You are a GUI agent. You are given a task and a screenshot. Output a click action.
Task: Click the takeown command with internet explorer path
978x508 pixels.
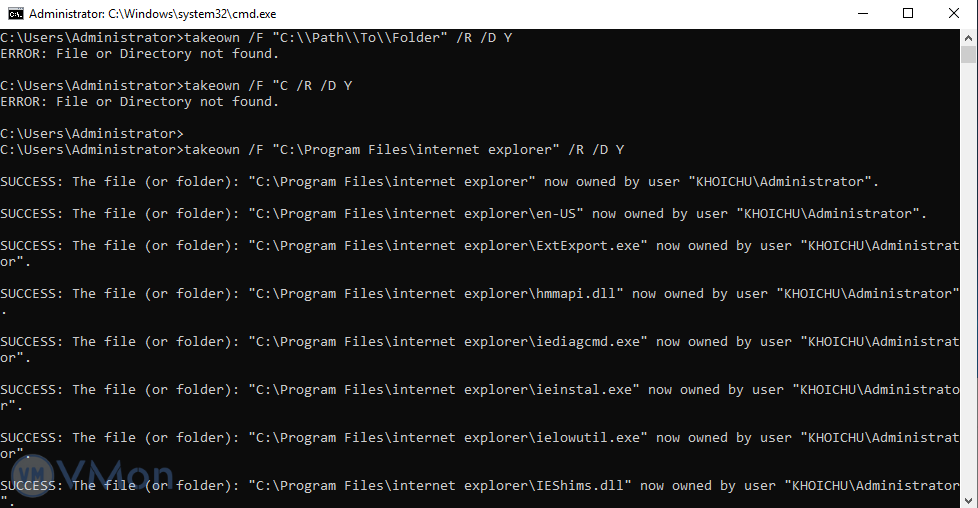click(312, 150)
